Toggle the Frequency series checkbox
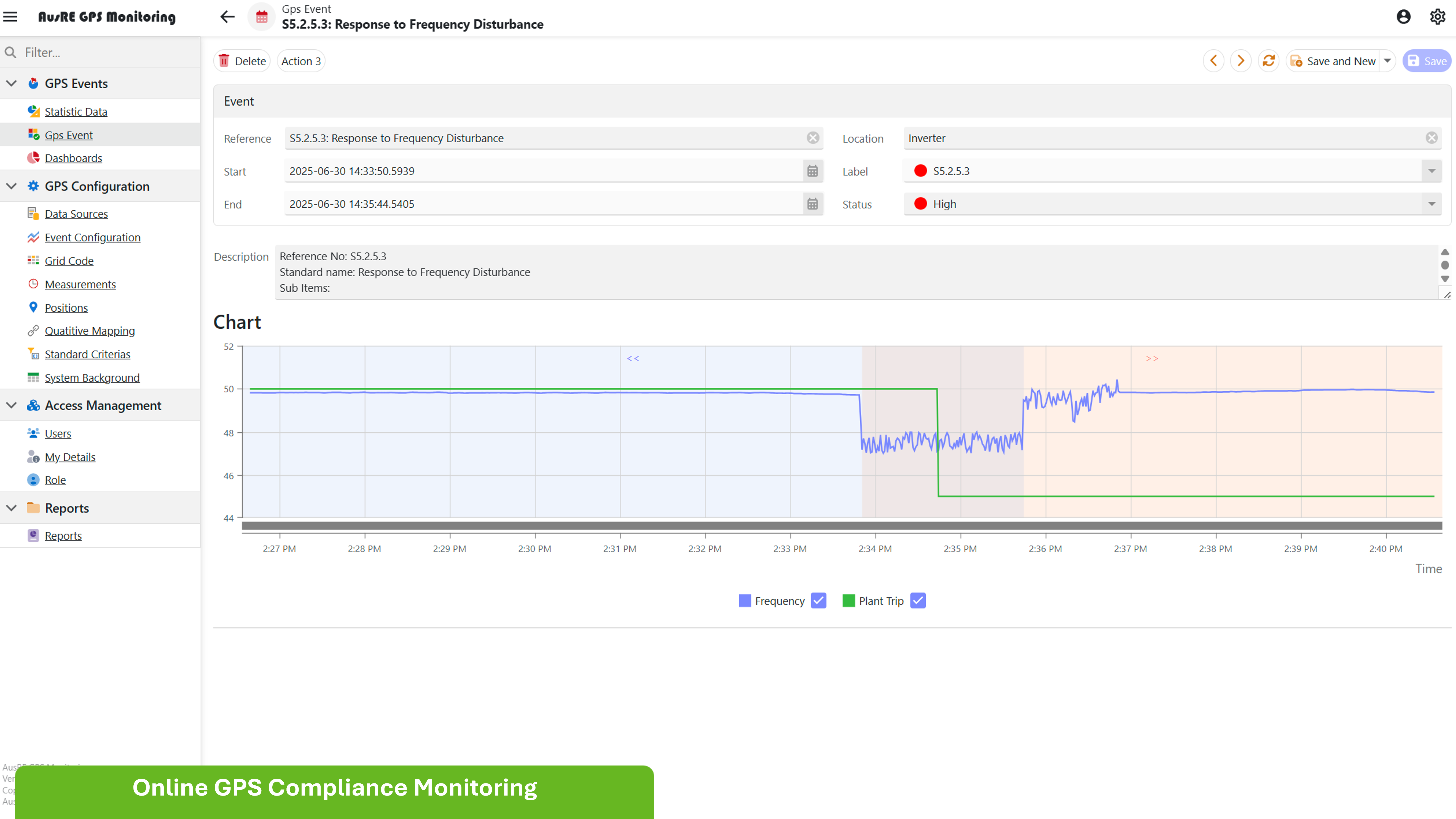 click(818, 601)
